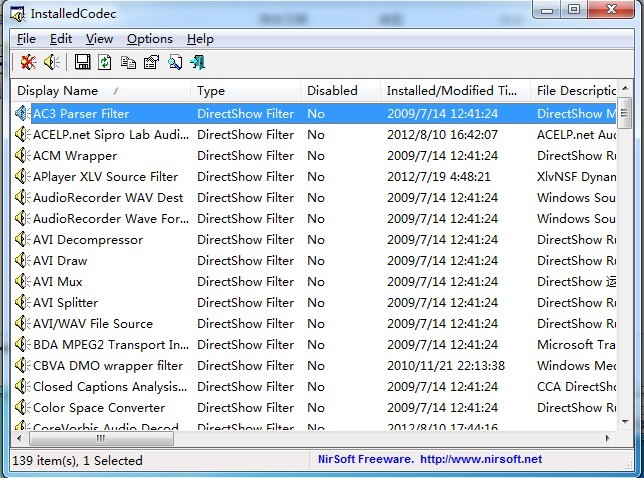Select the AVI Splitter row

click(x=65, y=303)
